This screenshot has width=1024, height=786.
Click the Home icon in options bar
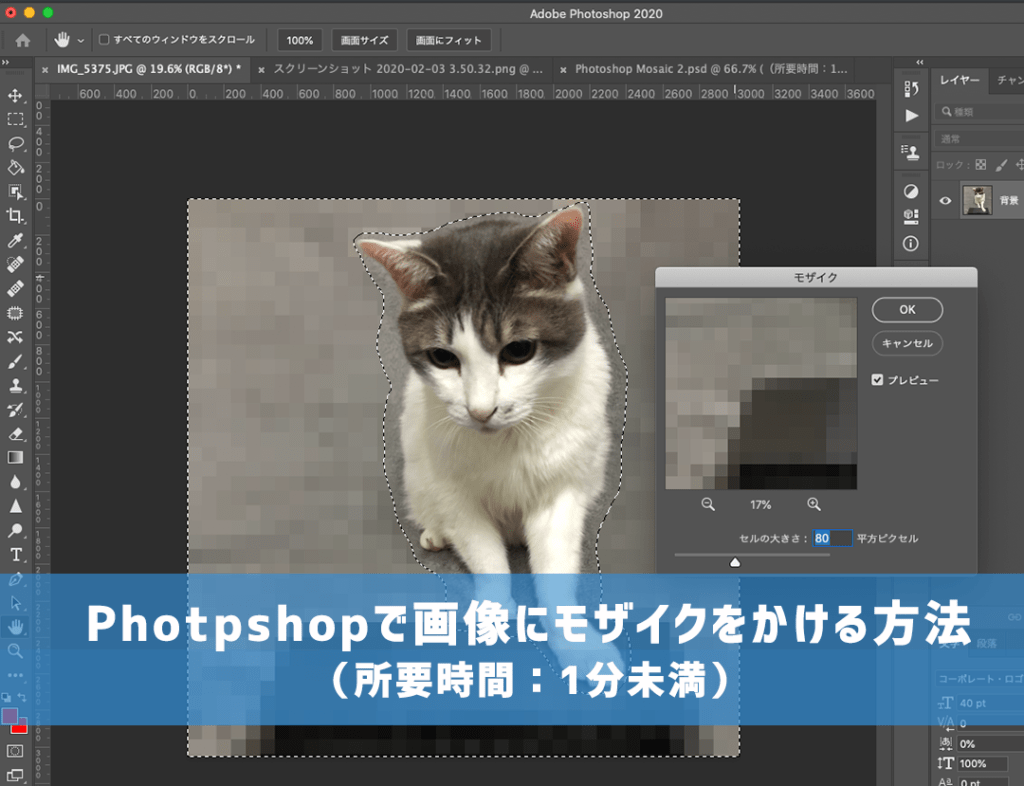23,40
